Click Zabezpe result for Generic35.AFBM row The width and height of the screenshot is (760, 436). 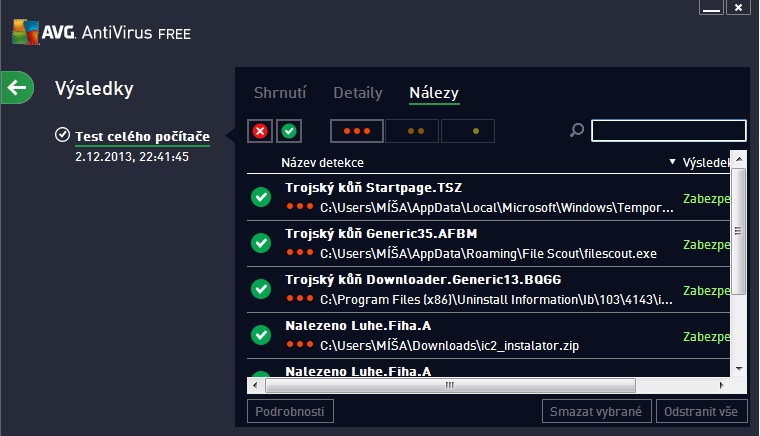[x=706, y=245]
